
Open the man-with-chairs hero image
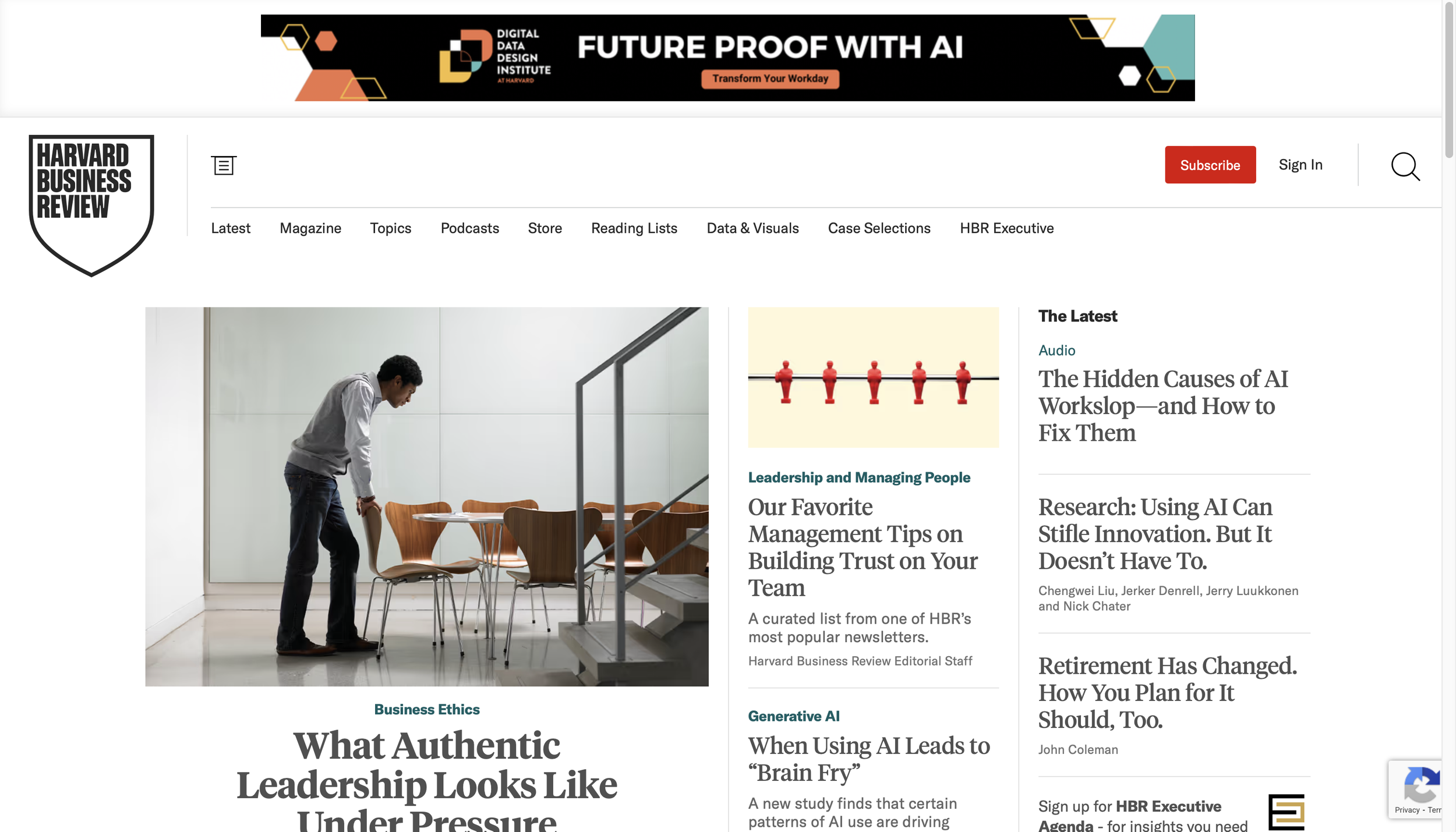coord(426,497)
